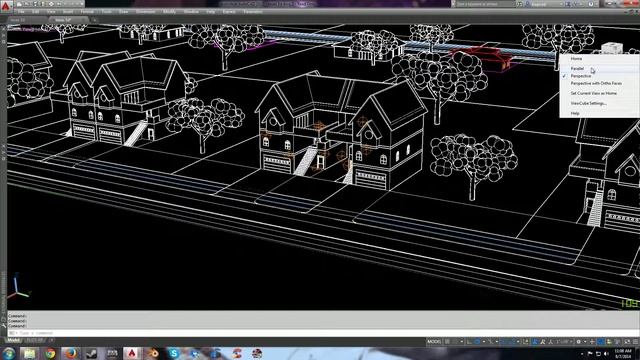This screenshot has height=360, width=640.
Task: Open the AutoCAD application menu logo
Action: click(6, 6)
